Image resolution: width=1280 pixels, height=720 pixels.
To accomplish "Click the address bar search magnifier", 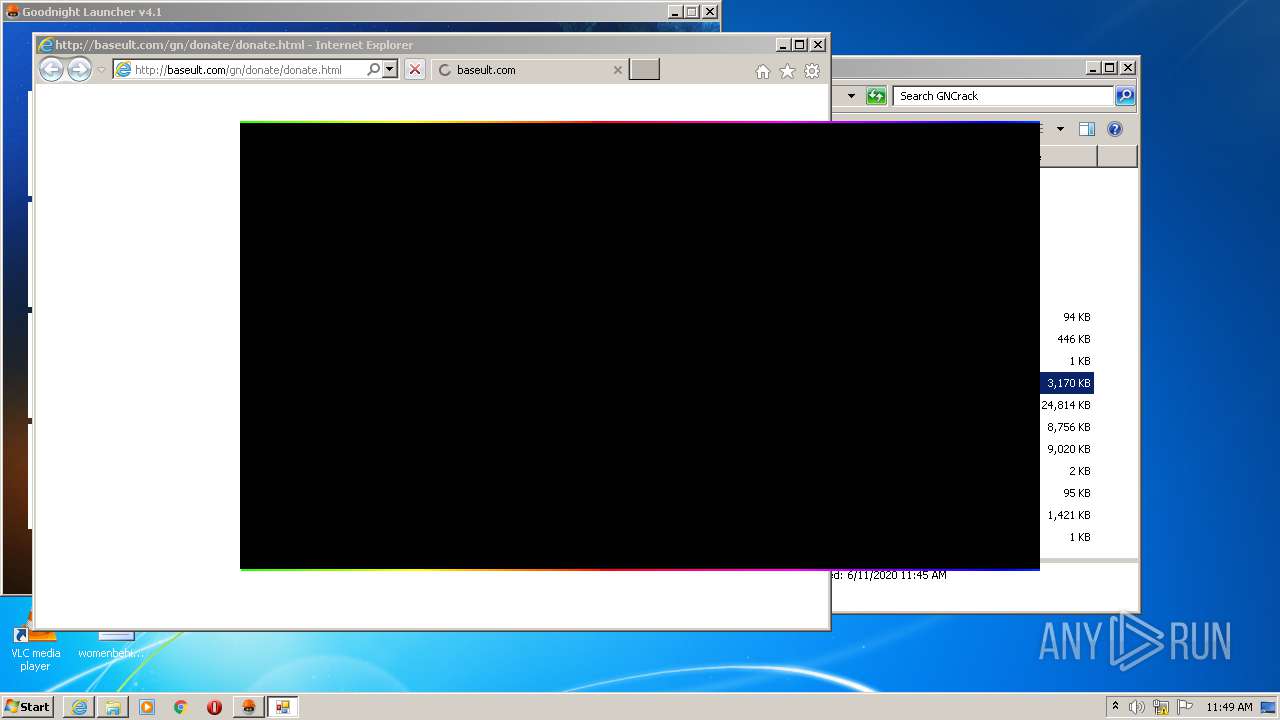I will coord(373,70).
